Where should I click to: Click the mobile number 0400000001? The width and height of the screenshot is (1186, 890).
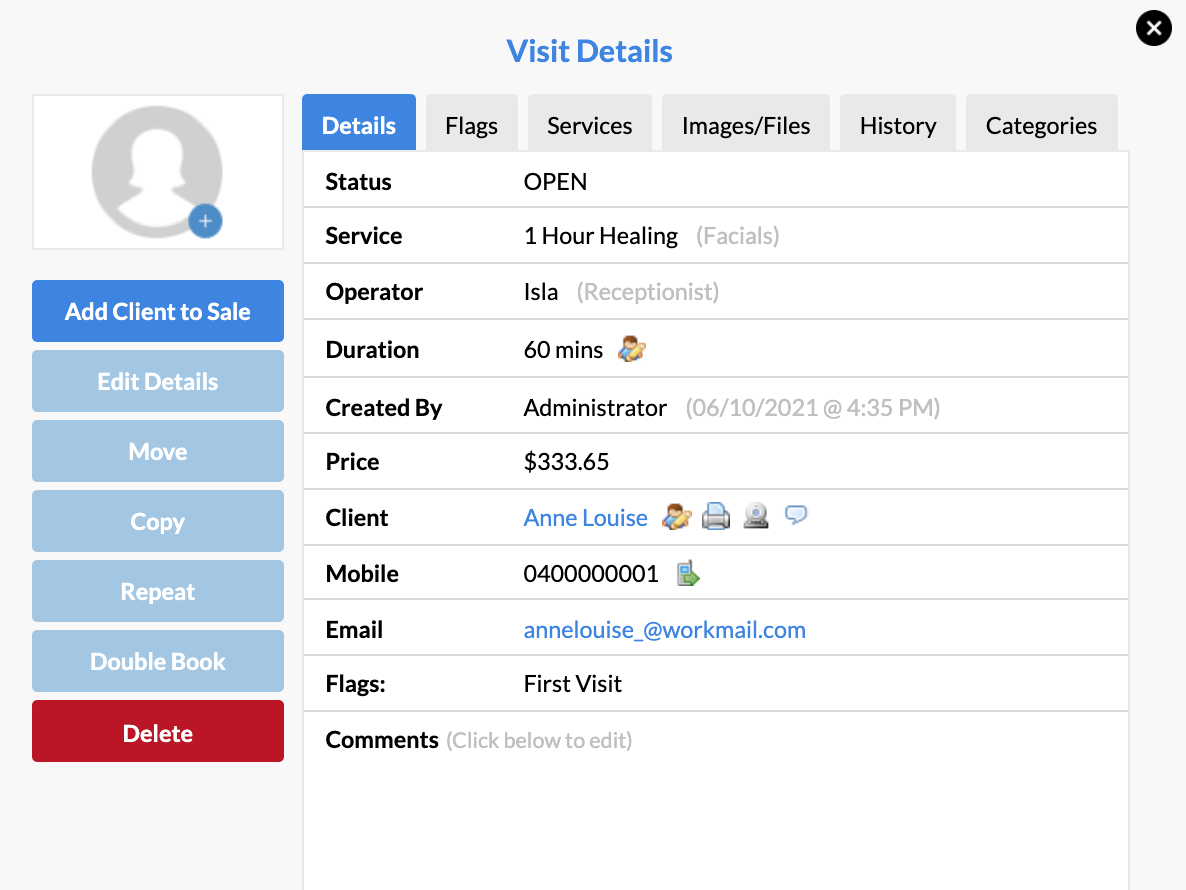pyautogui.click(x=591, y=573)
